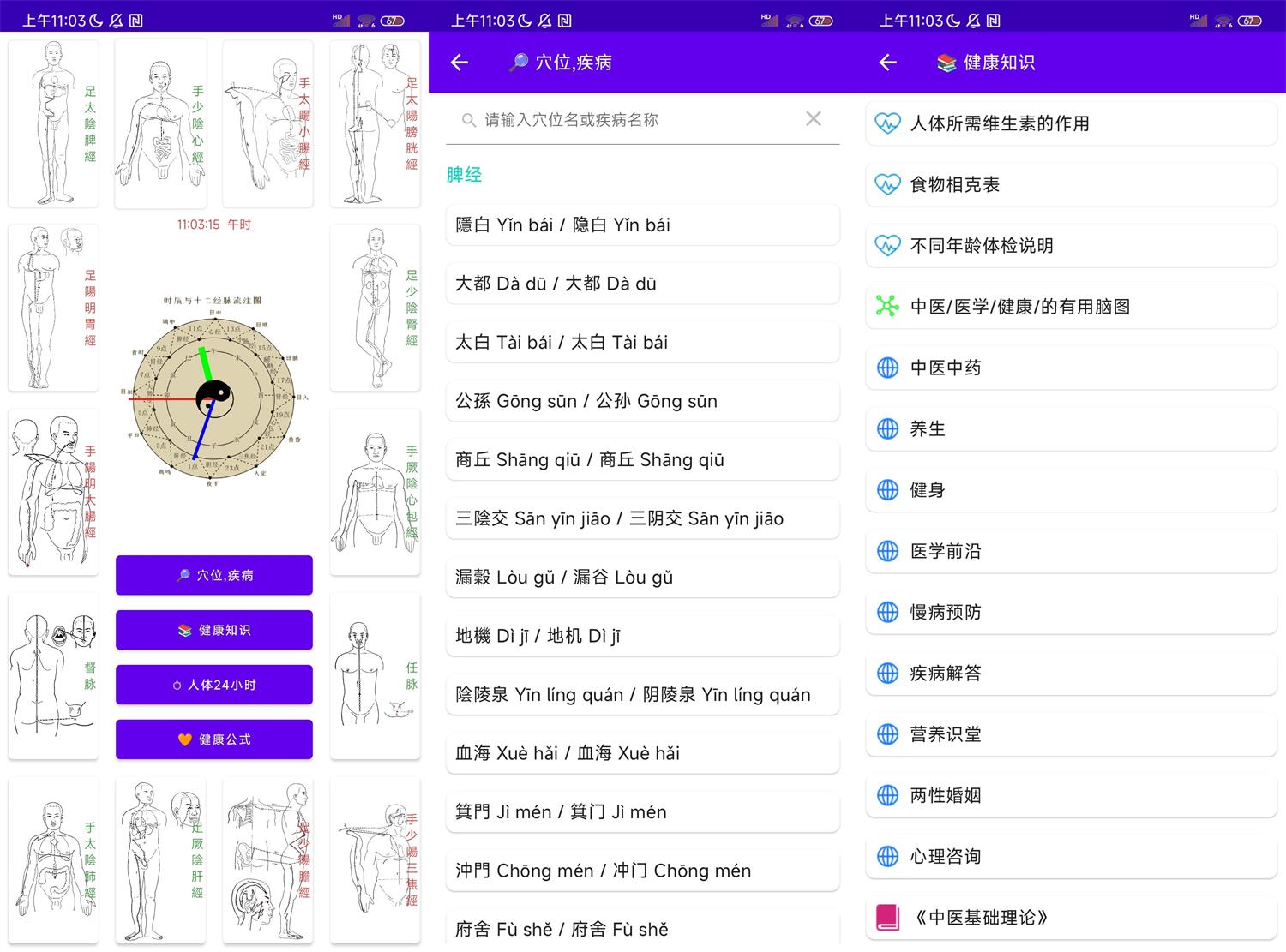This screenshot has width=1286, height=952.
Task: Tap the back arrow on the 健康知识 screen
Action: click(888, 62)
